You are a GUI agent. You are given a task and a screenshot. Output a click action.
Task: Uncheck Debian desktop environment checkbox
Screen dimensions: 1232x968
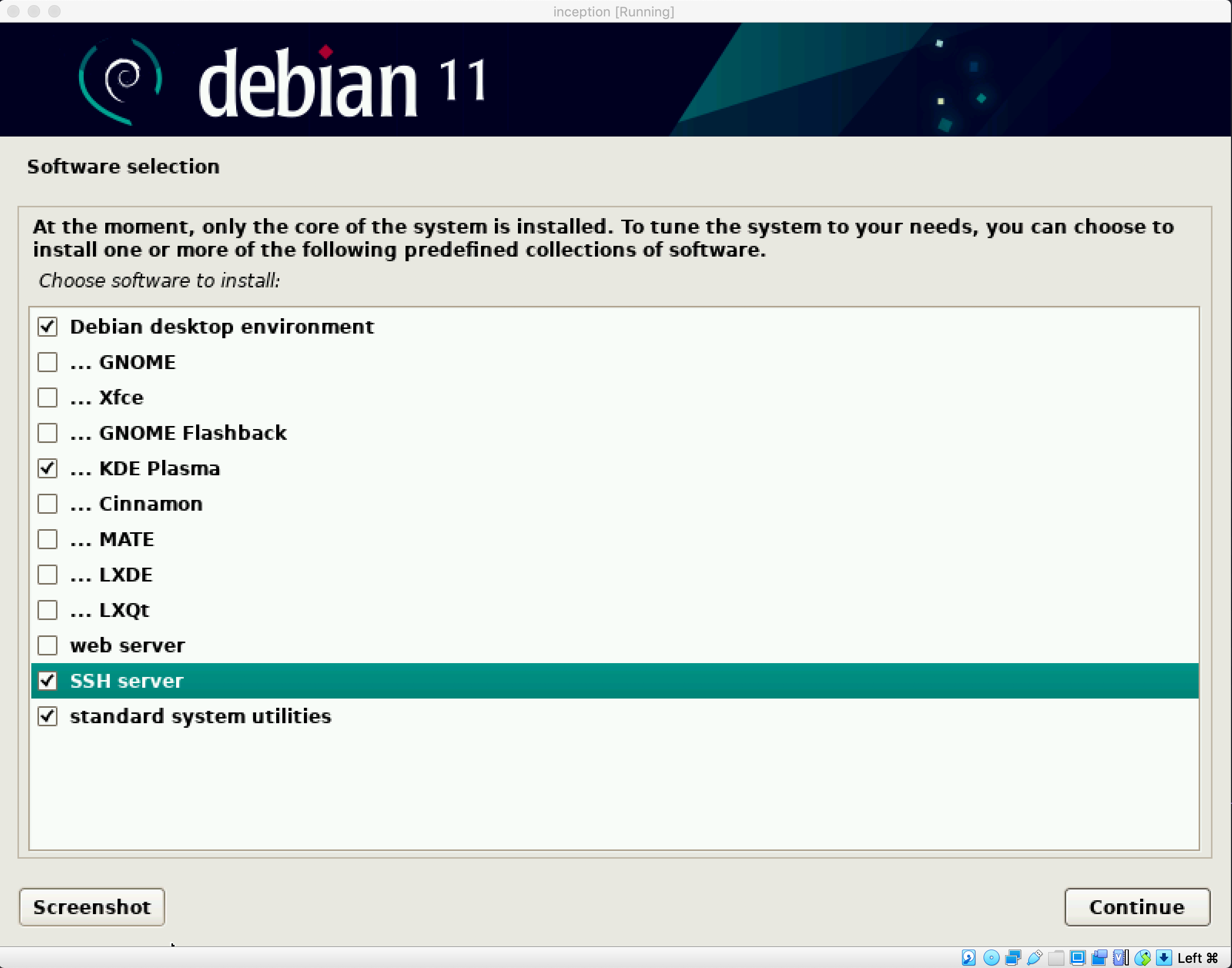click(x=48, y=327)
